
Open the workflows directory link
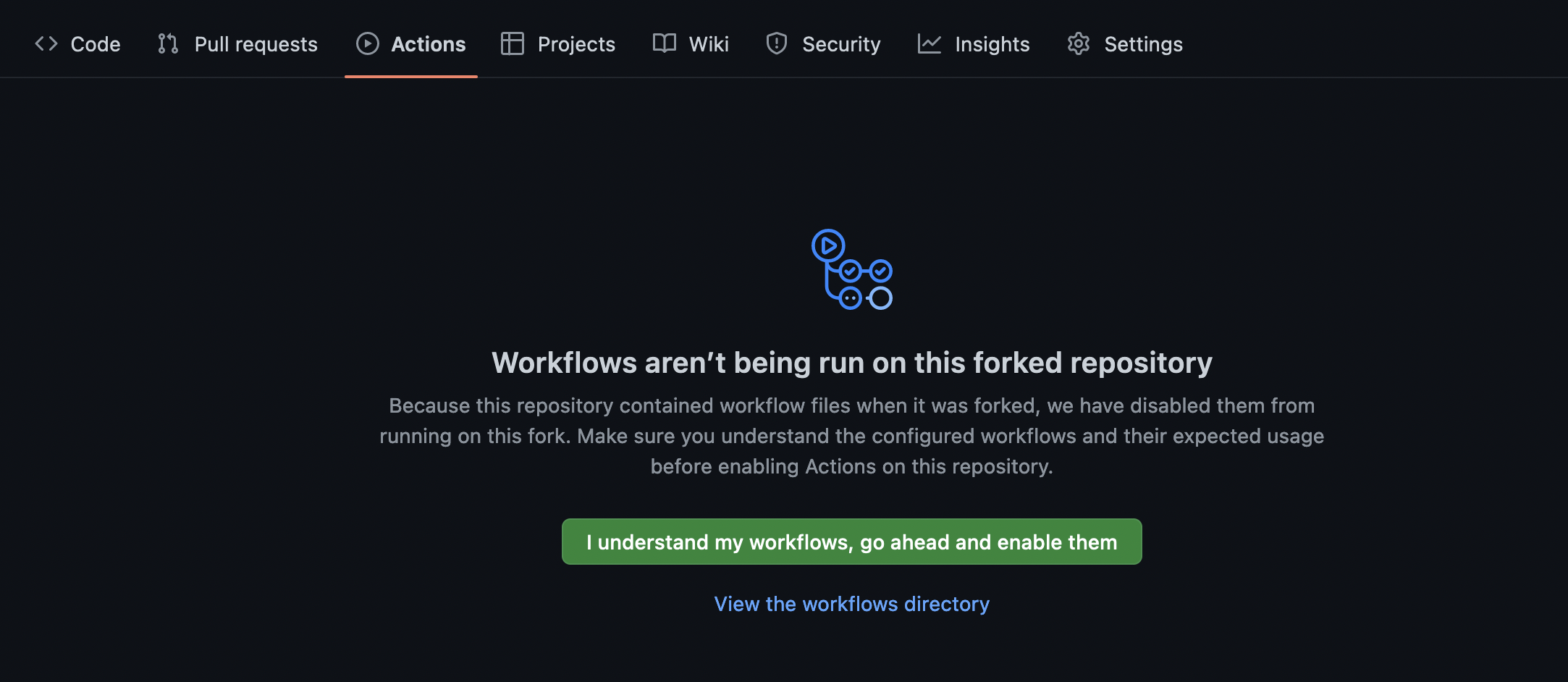(851, 604)
